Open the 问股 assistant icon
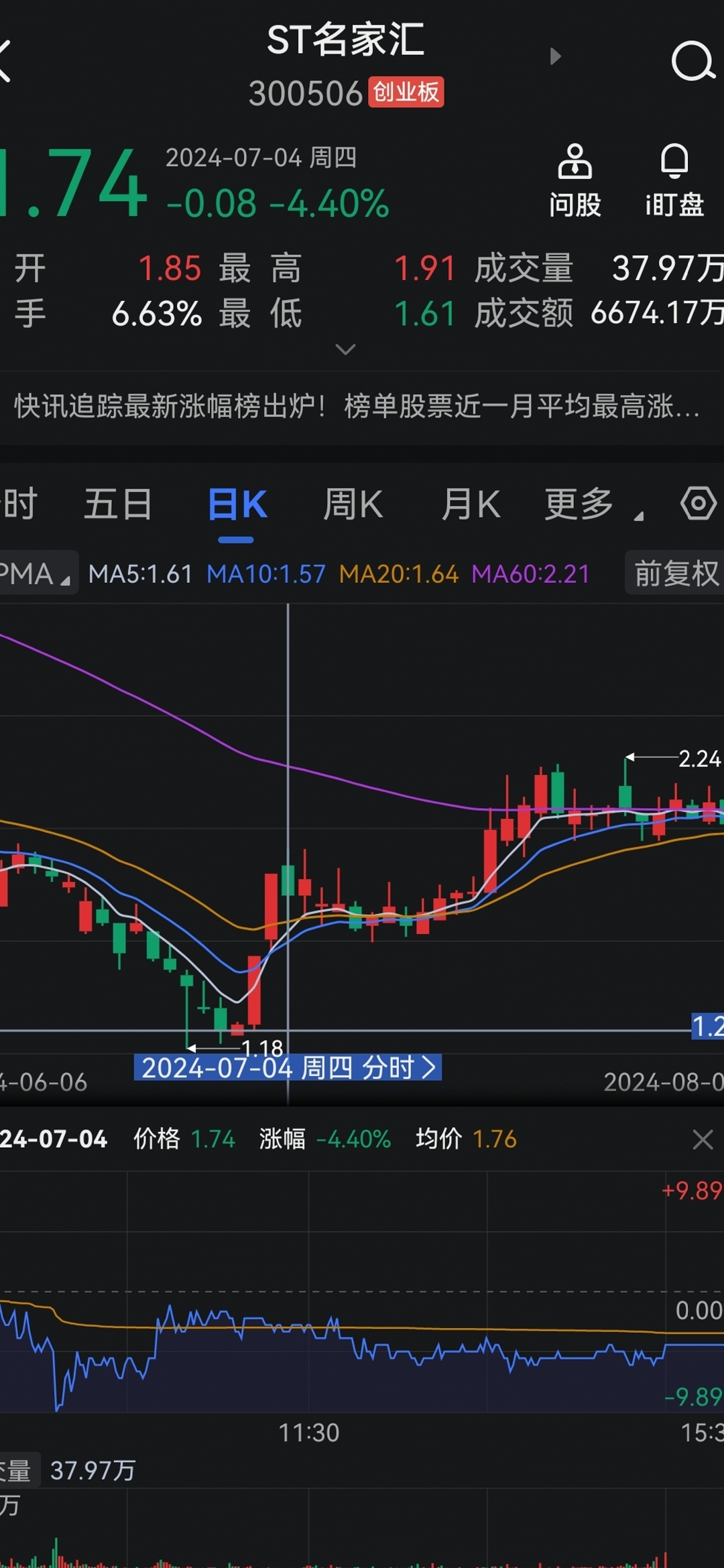The image size is (724, 1568). [x=575, y=181]
